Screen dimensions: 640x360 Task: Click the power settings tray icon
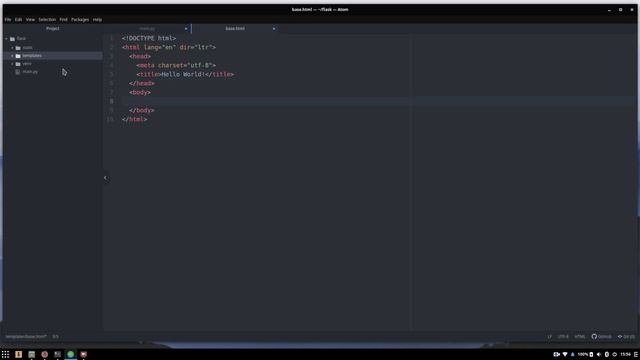coord(614,354)
